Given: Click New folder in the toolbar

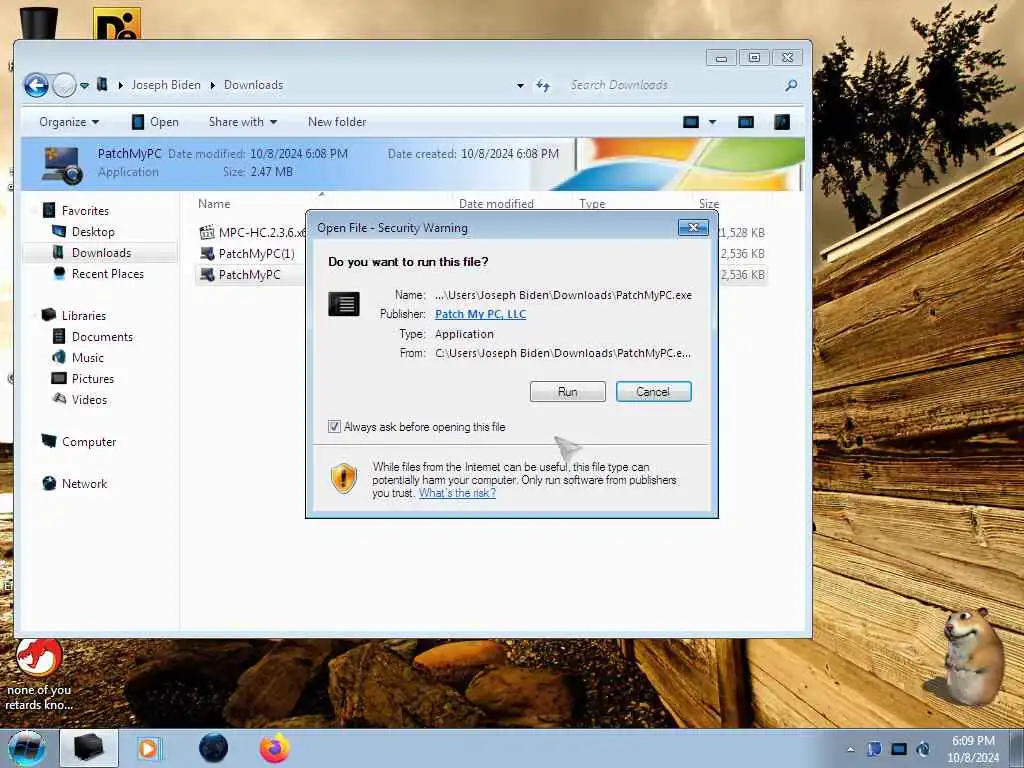Looking at the screenshot, I should pos(337,122).
